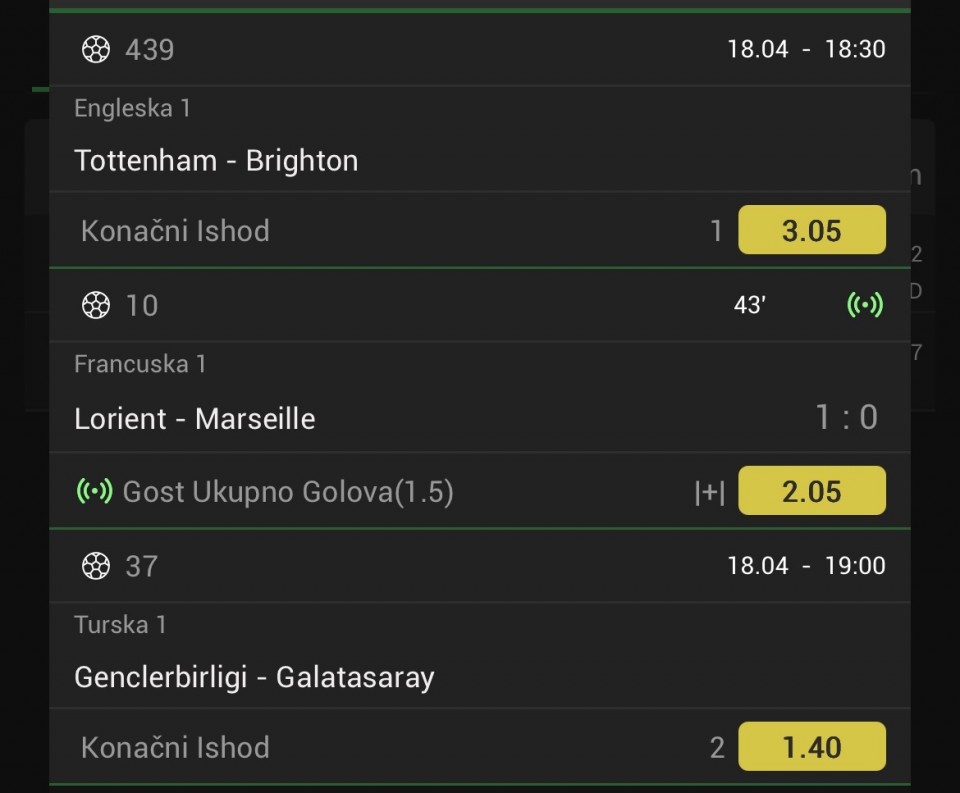
Task: Click the soccer ball icon beside 37
Action: (95, 566)
